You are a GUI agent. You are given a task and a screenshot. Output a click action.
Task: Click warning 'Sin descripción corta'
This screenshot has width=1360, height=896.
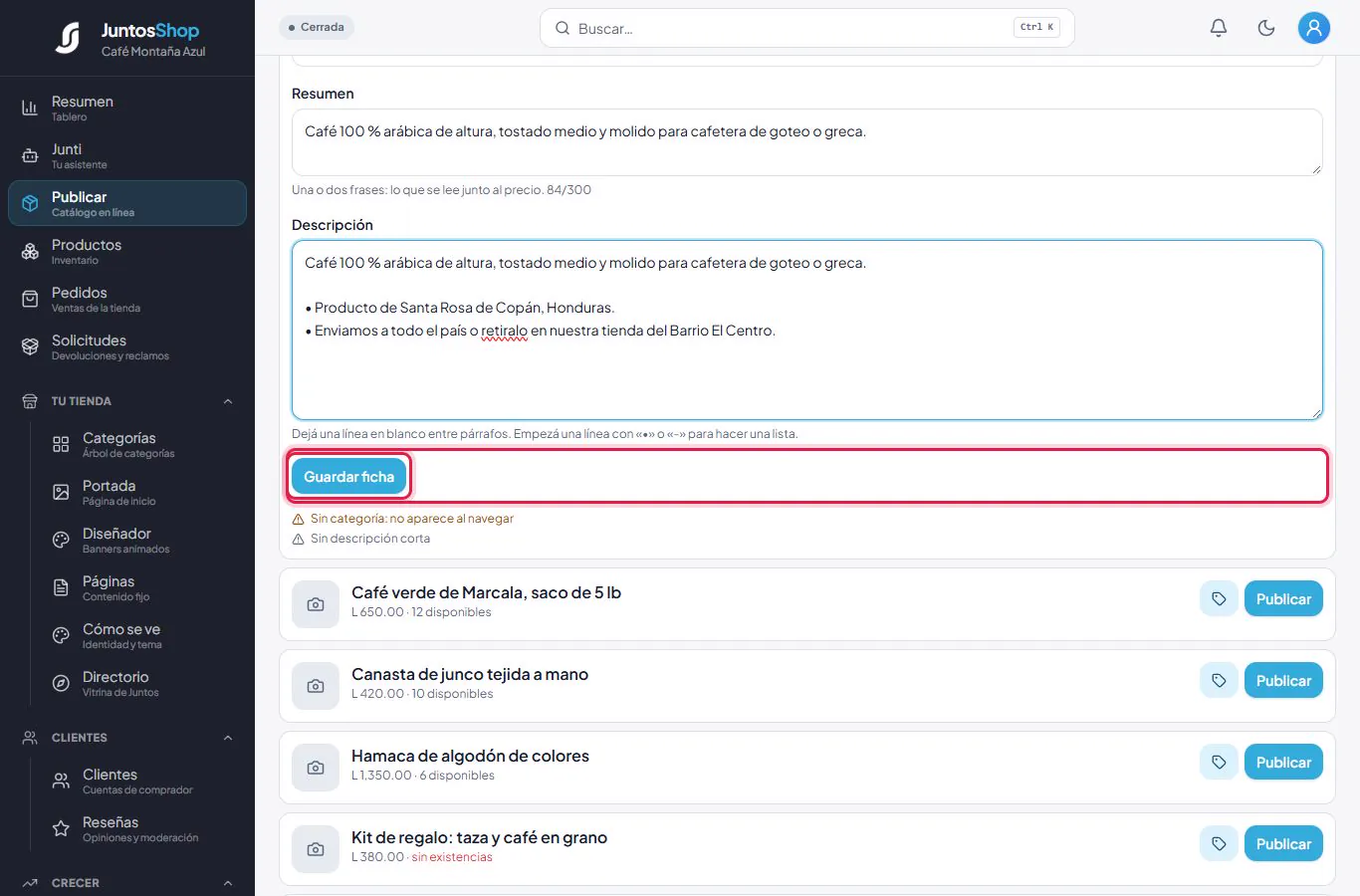pos(361,539)
